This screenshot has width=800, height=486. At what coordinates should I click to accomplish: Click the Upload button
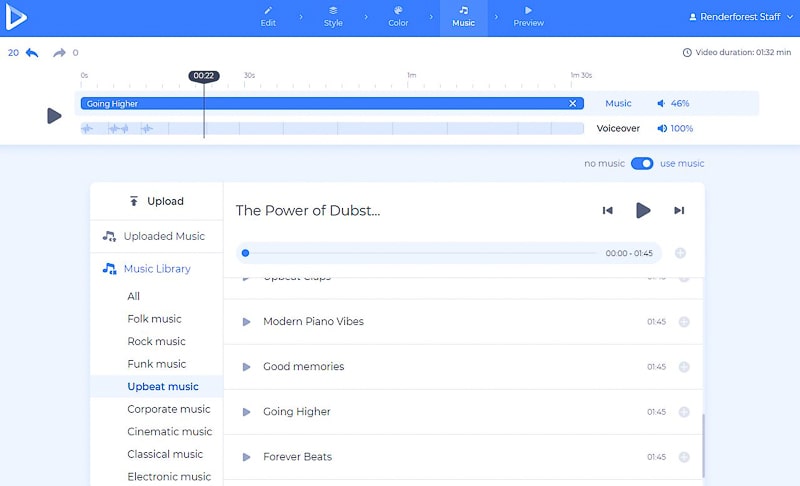point(157,201)
